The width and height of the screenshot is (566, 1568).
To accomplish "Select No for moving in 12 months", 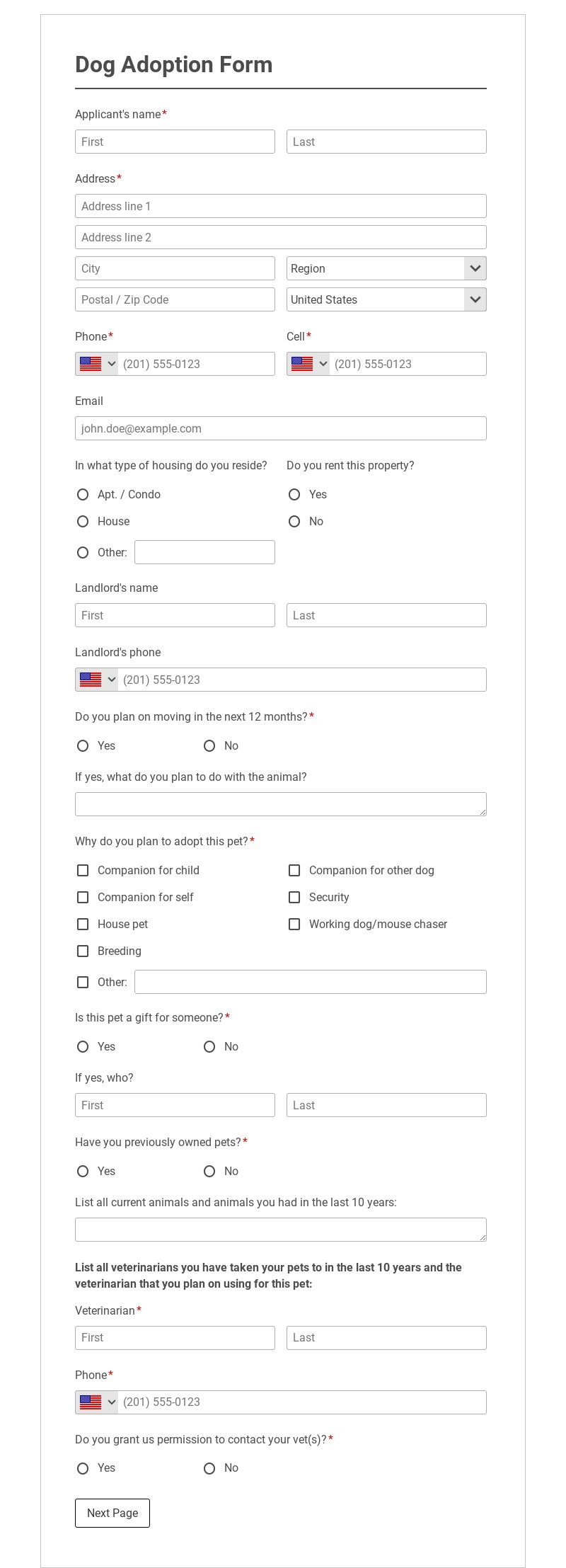I will [x=209, y=745].
